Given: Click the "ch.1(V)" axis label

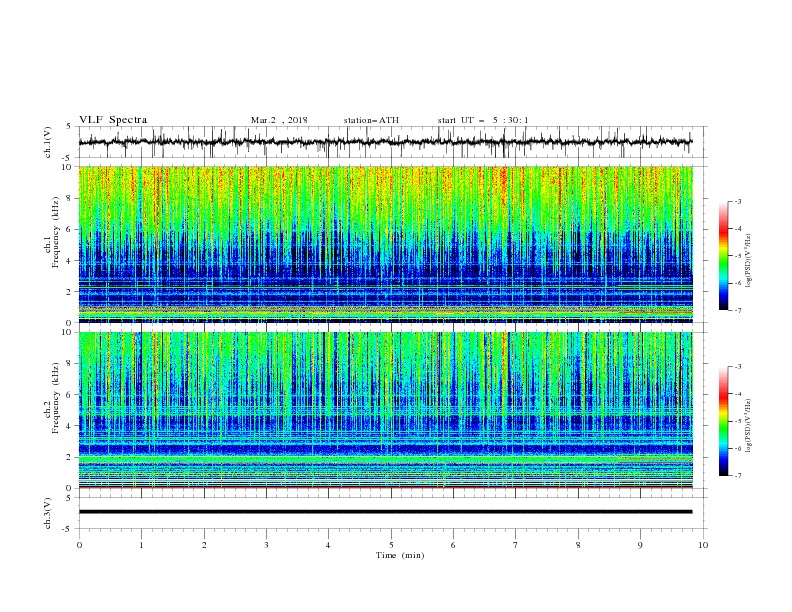Looking at the screenshot, I should pyautogui.click(x=48, y=142).
